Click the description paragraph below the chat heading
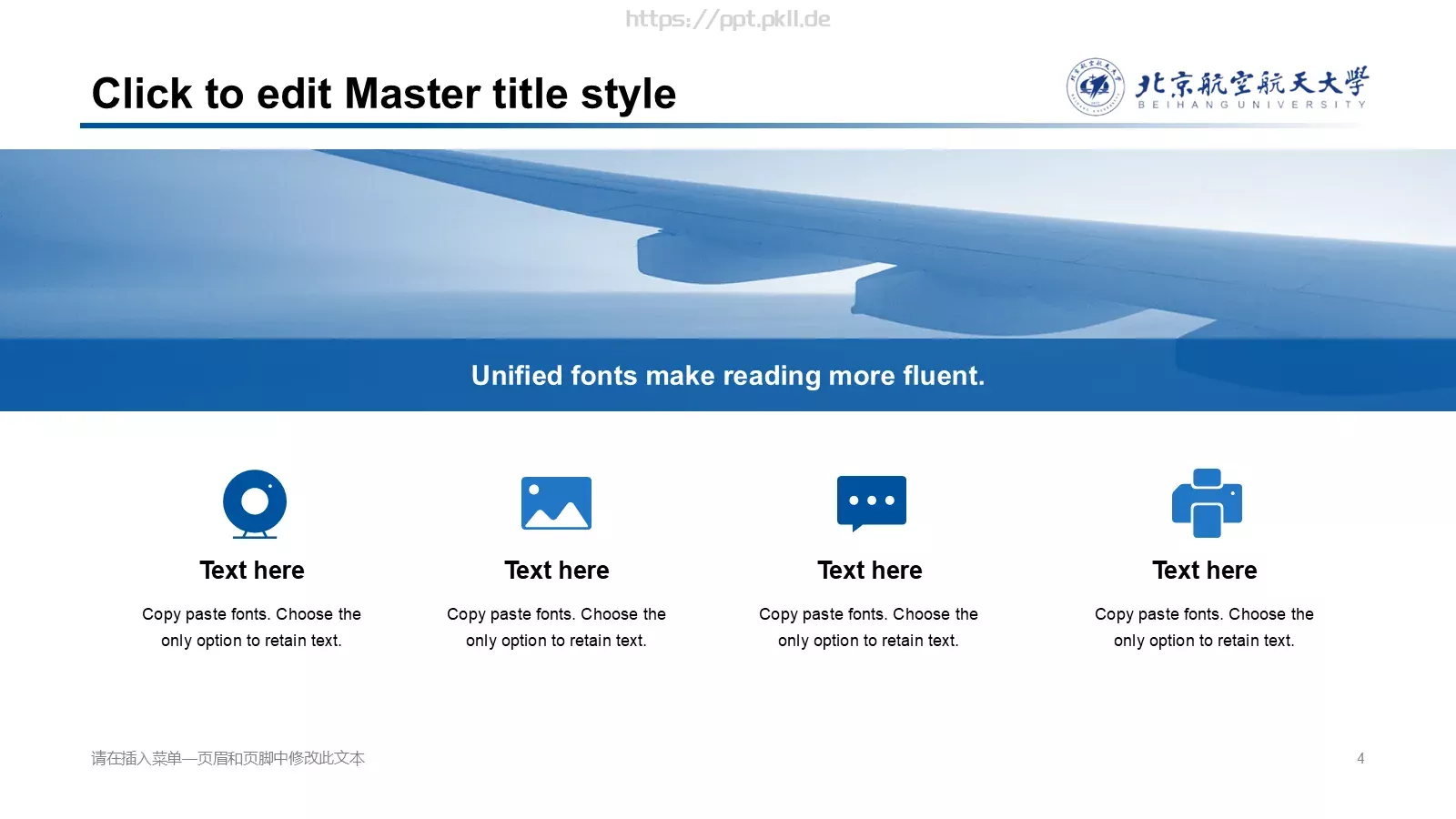 point(869,627)
